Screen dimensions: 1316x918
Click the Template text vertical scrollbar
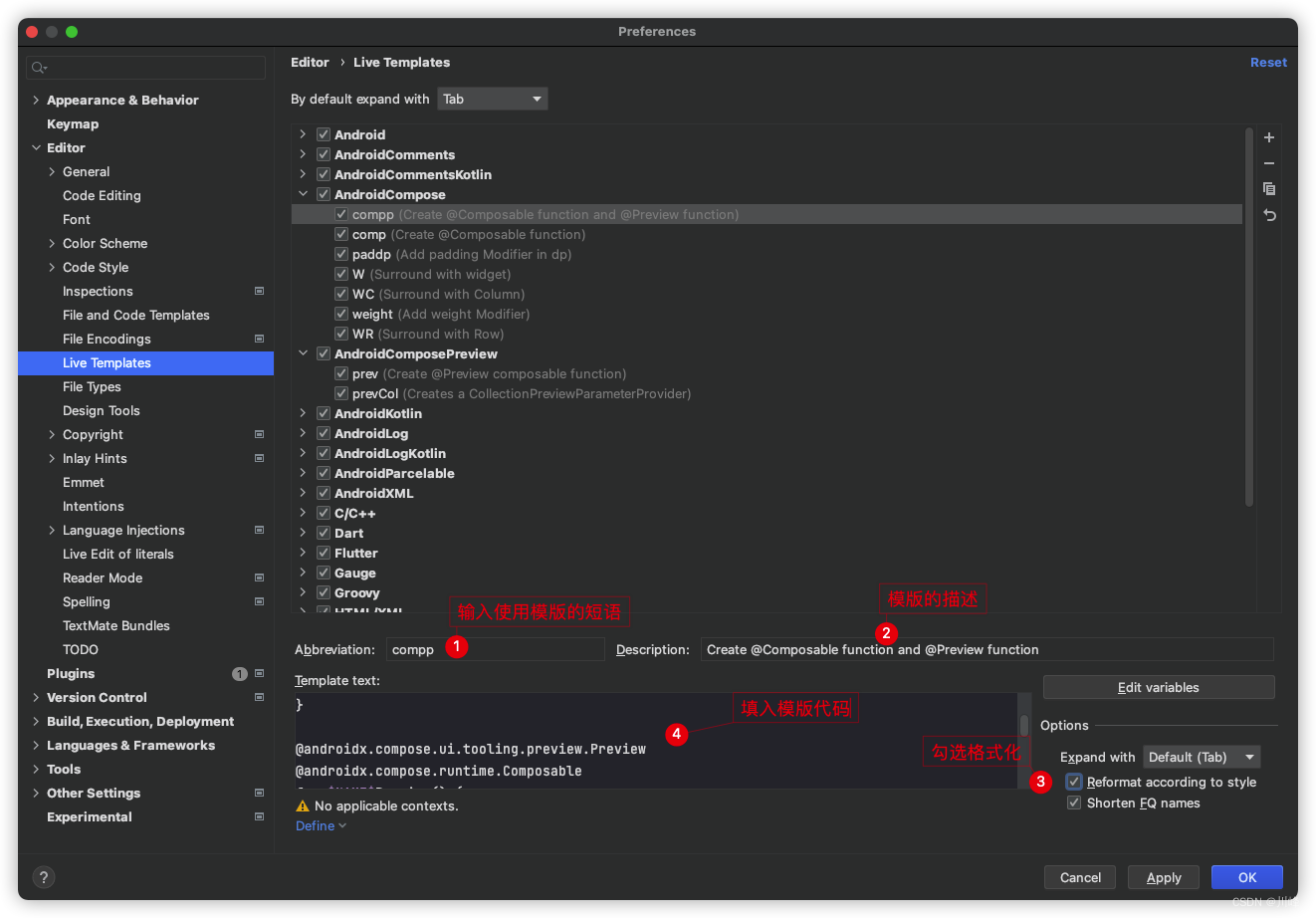pyautogui.click(x=1024, y=725)
